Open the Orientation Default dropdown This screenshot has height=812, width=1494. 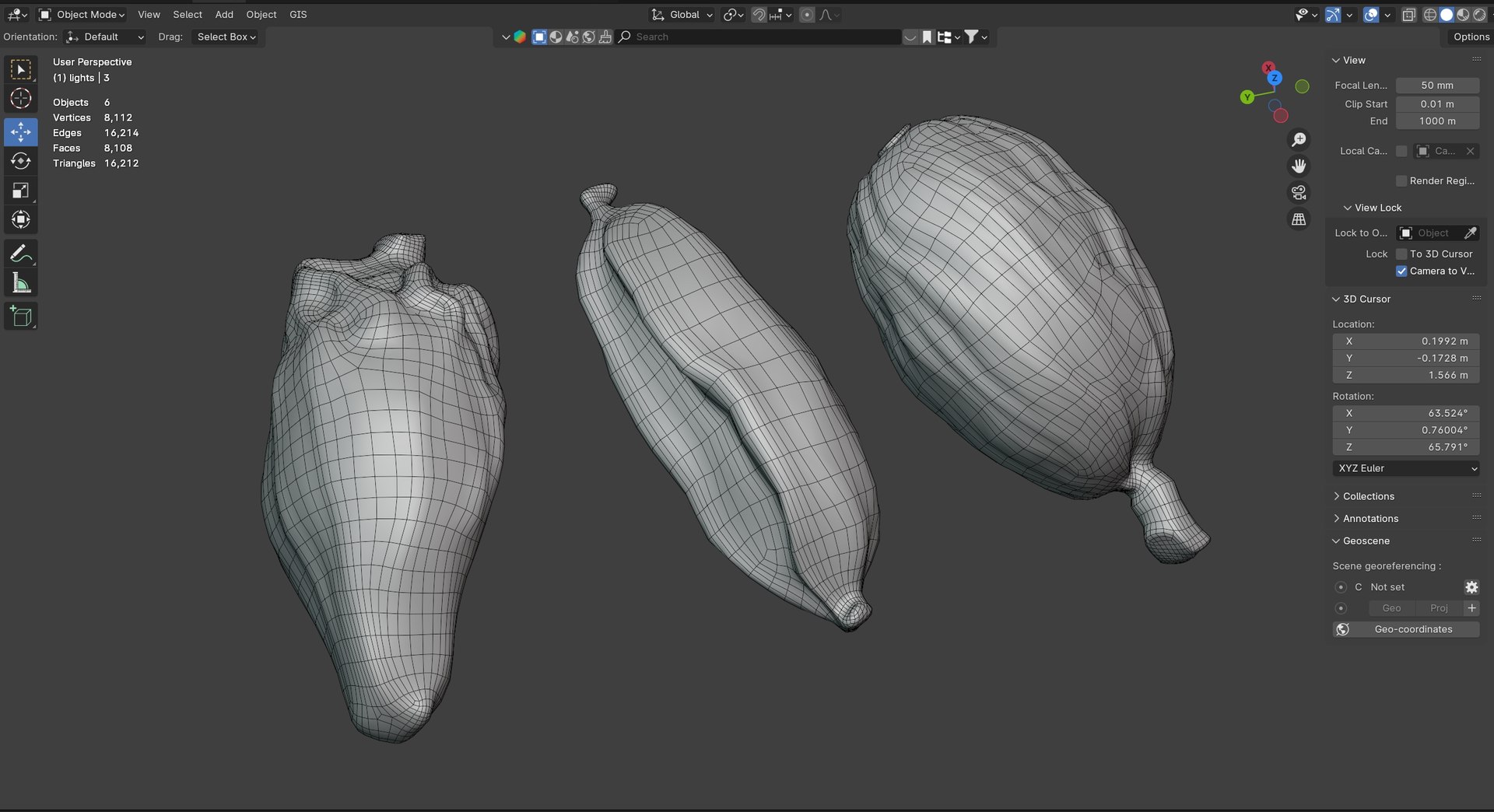[105, 37]
